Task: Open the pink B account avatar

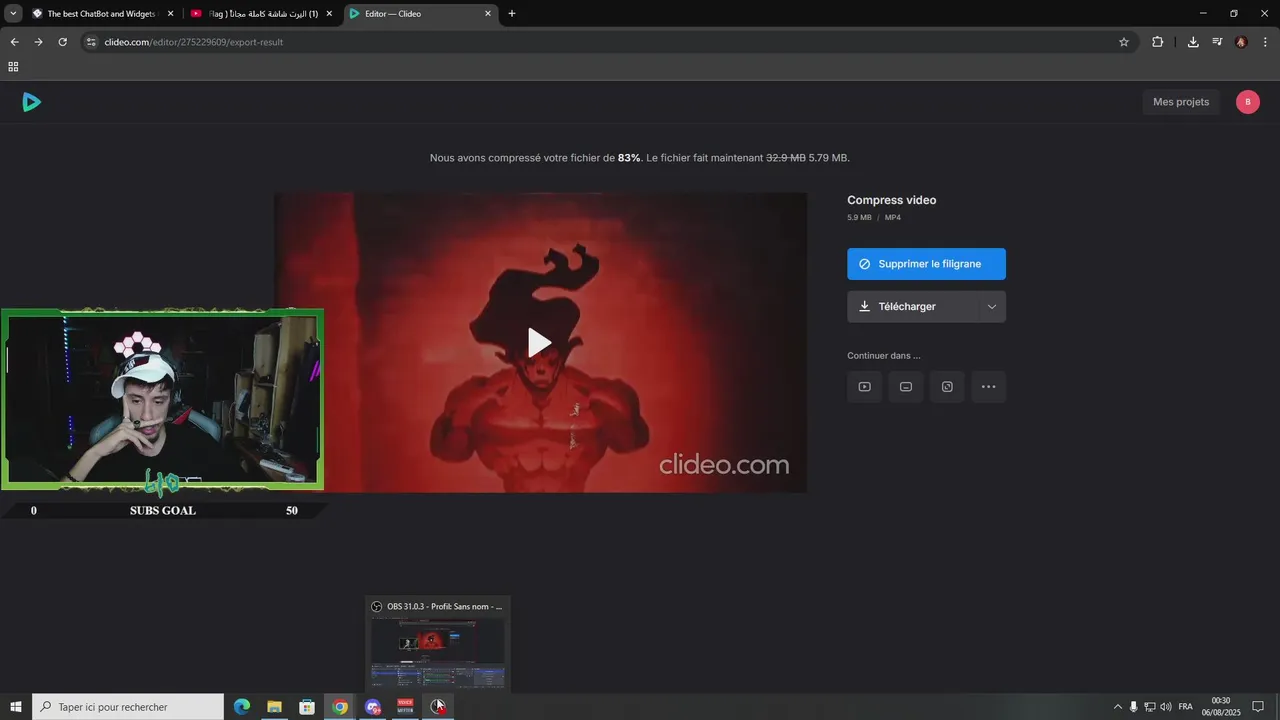Action: [x=1248, y=102]
